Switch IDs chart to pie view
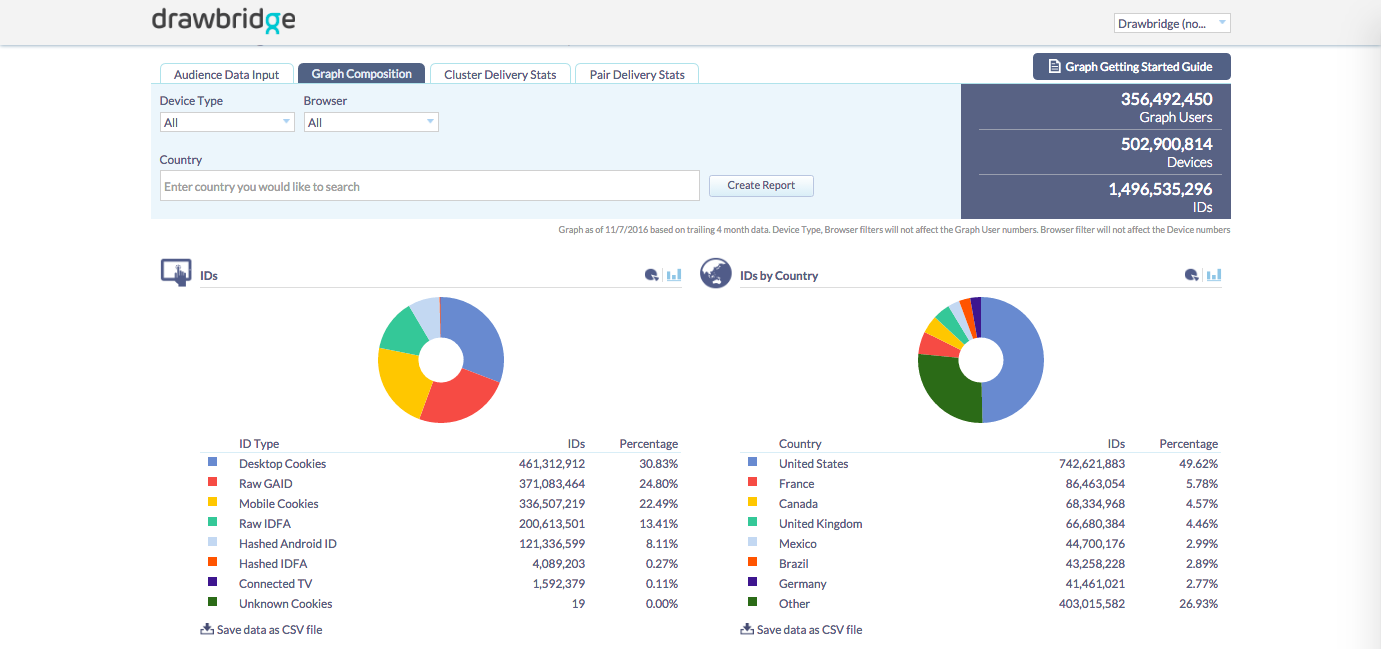1381x649 pixels. [x=652, y=275]
